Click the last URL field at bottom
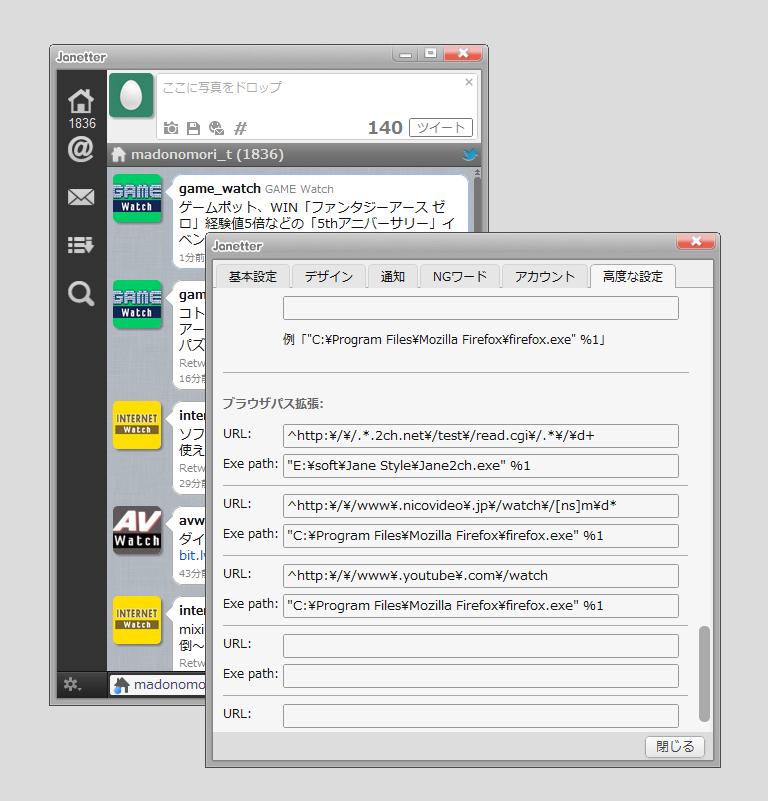This screenshot has width=768, height=801. pyautogui.click(x=481, y=716)
